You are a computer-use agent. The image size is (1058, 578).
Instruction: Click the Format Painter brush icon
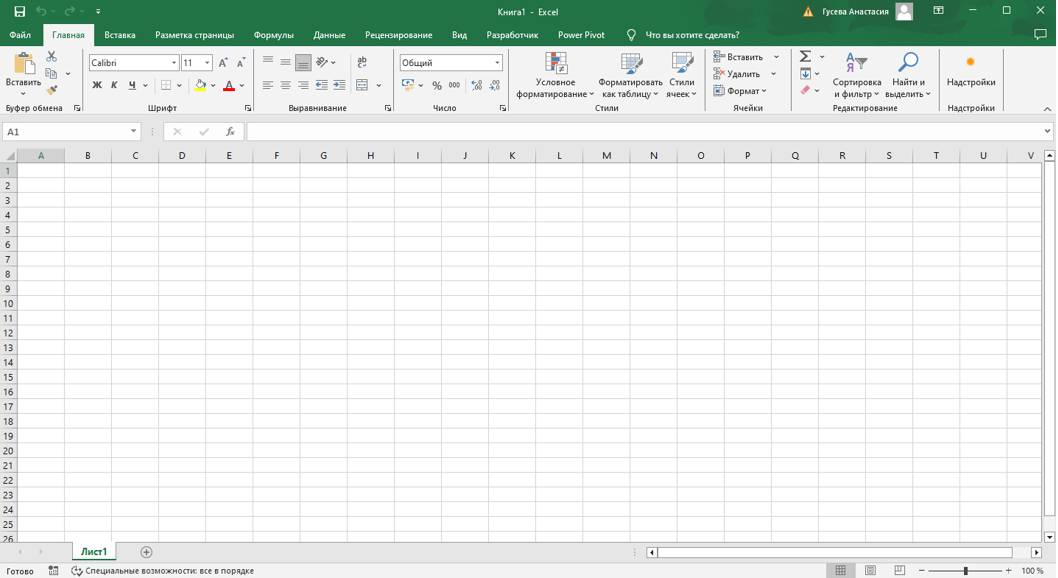51,90
